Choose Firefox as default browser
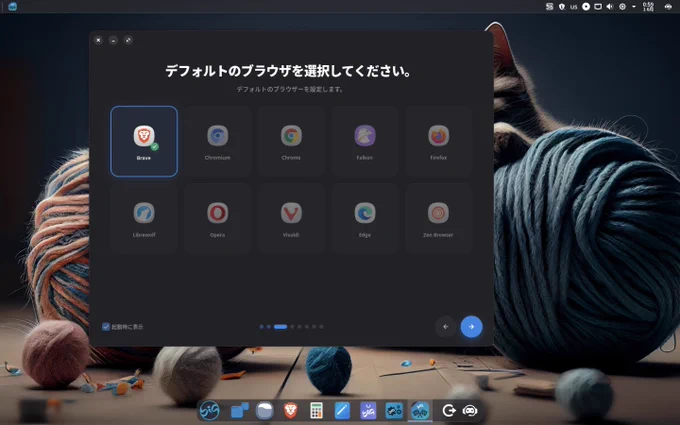 coord(438,141)
